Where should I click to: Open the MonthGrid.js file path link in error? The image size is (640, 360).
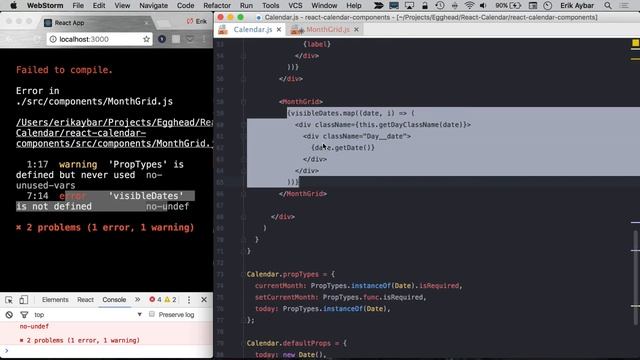point(114,133)
